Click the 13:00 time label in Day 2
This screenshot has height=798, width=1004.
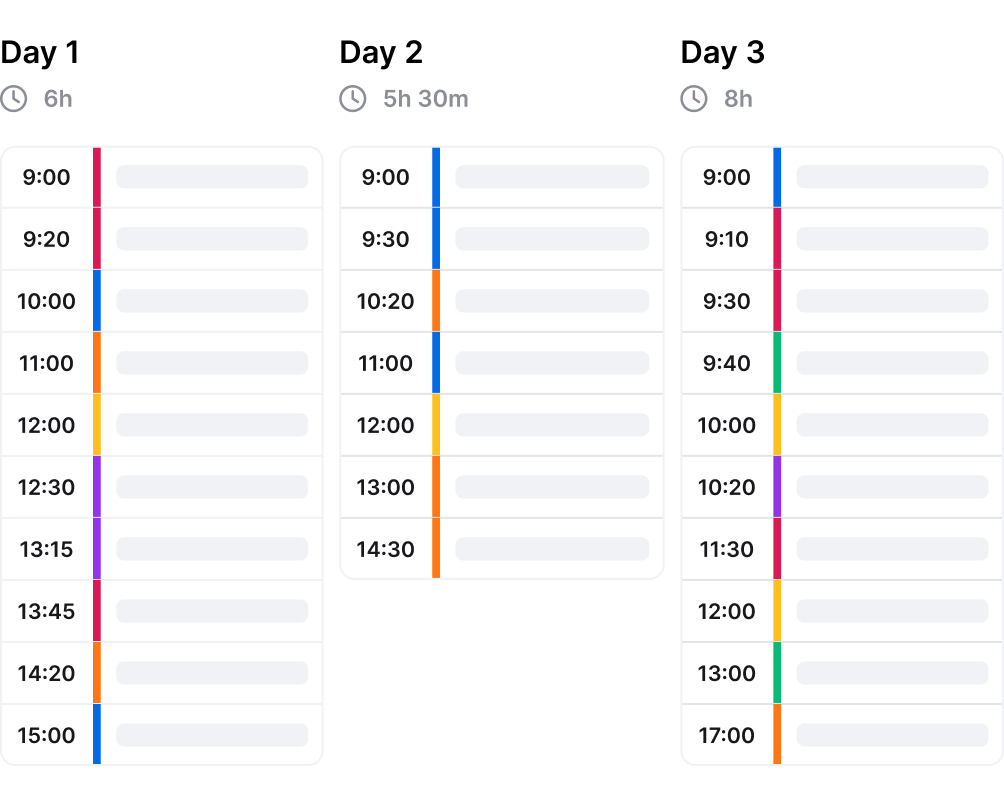(x=386, y=487)
